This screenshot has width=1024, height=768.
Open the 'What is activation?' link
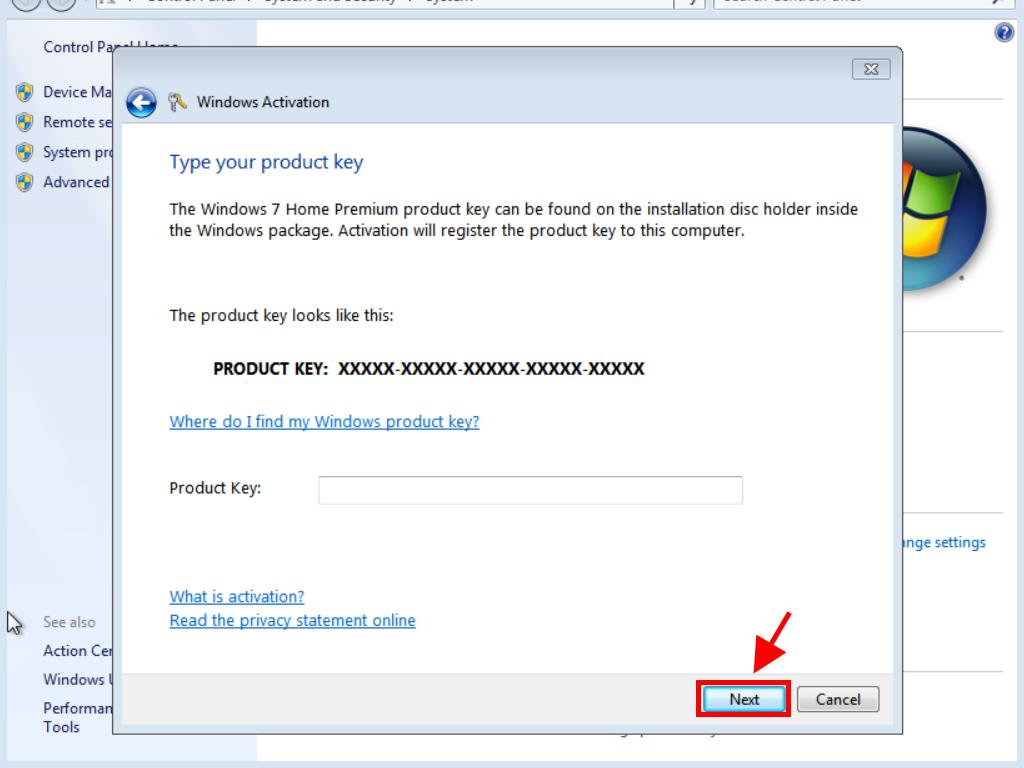(x=237, y=597)
